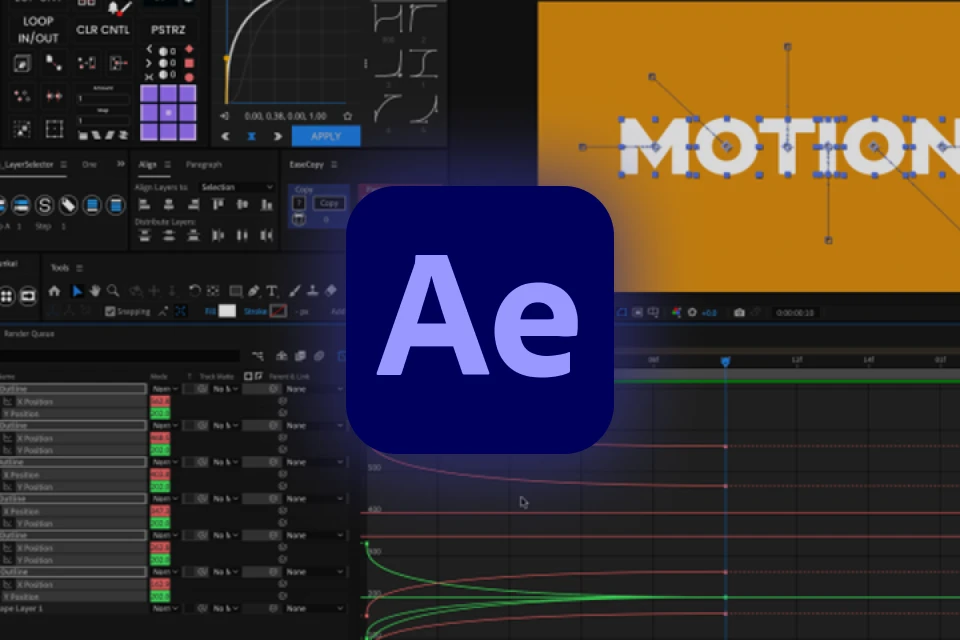
Task: Select the Pen tool
Action: click(x=253, y=291)
